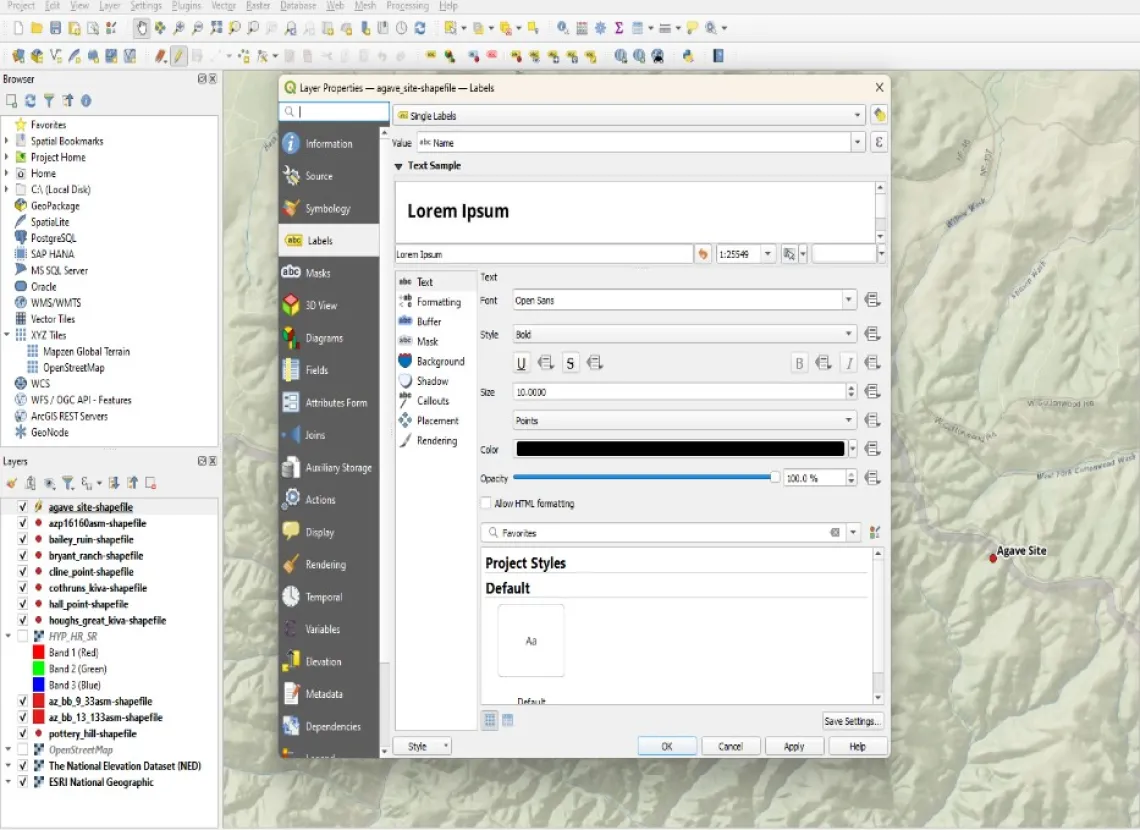The width and height of the screenshot is (1140, 830).
Task: Click the underline text style icon
Action: point(521,363)
